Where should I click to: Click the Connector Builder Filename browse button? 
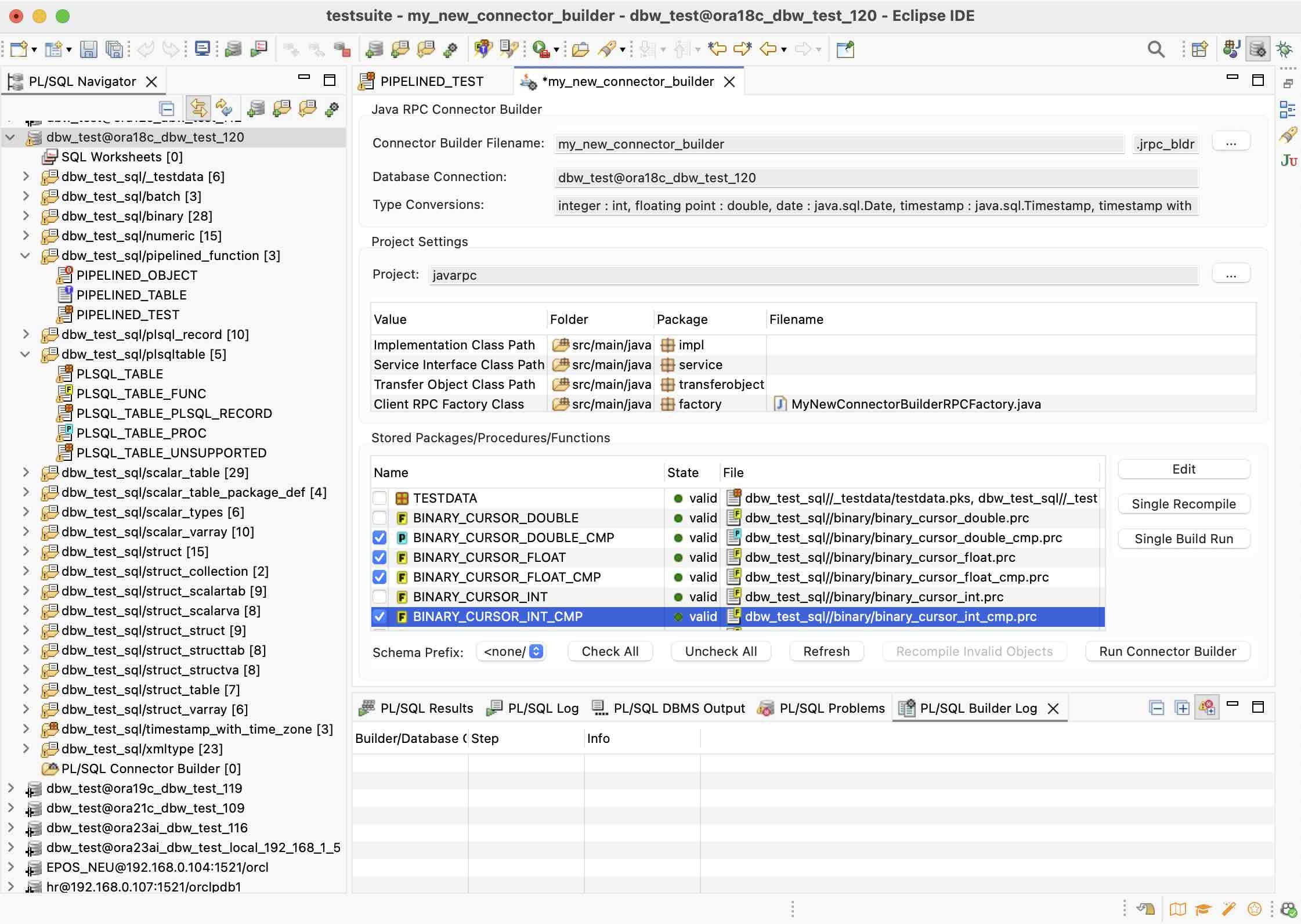(x=1232, y=141)
